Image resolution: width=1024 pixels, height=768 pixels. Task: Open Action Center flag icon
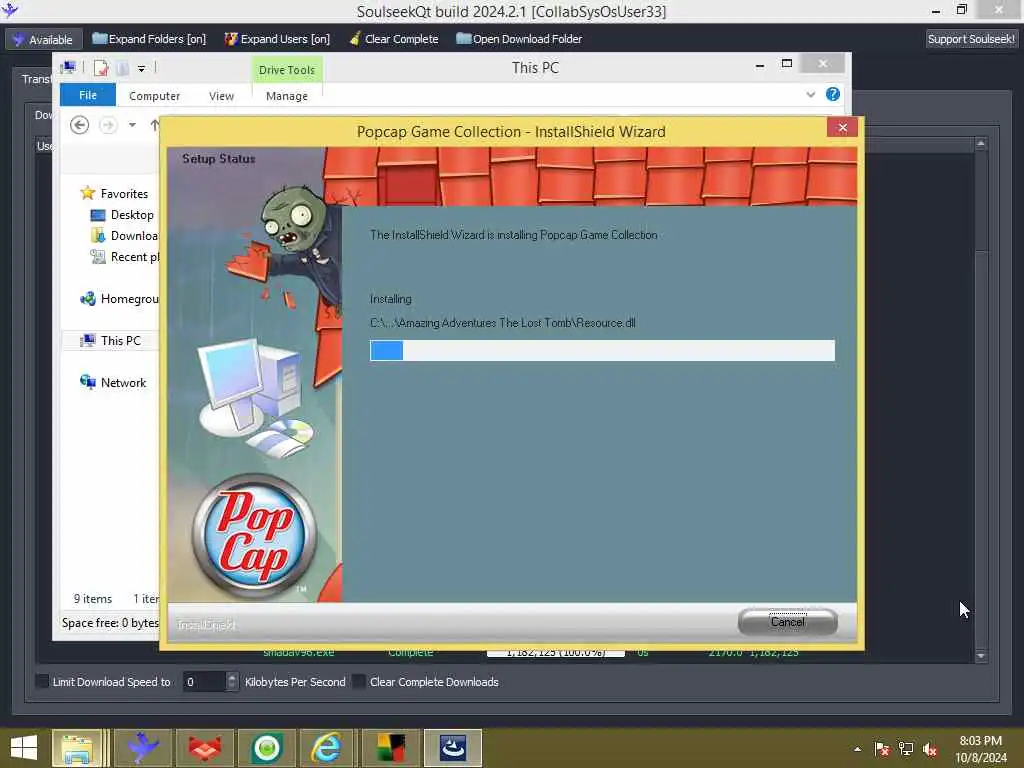point(882,749)
